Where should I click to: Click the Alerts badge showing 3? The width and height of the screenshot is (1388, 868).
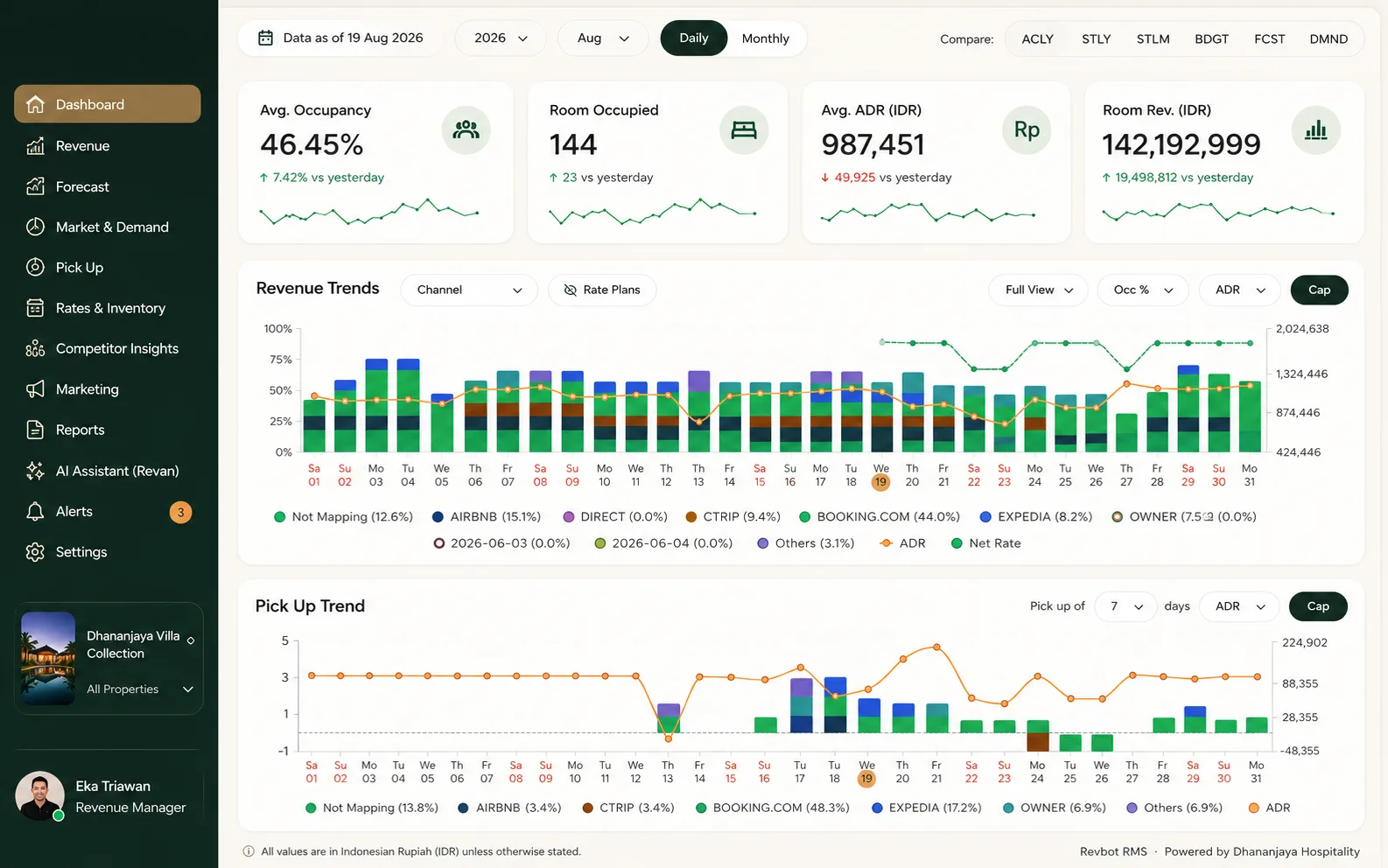180,512
